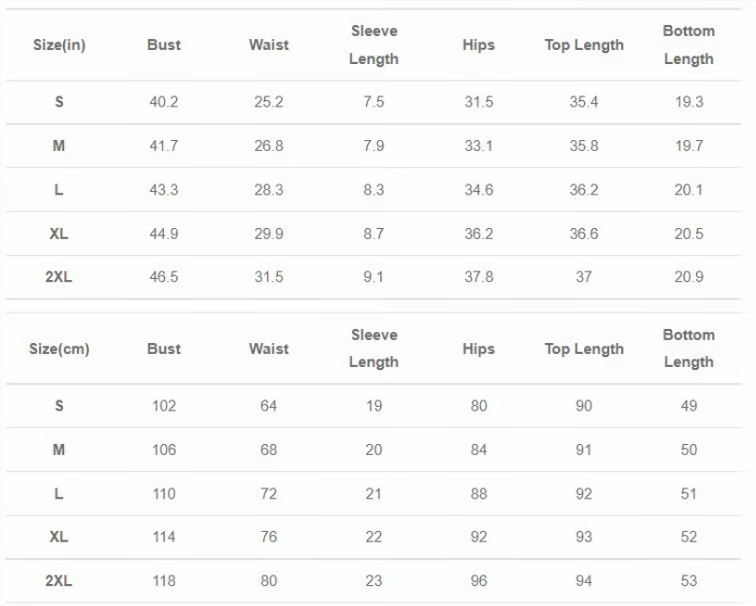Screen dimensions: 756x606
Task: Select the Bust header in the inches table
Action: pyautogui.click(x=164, y=45)
